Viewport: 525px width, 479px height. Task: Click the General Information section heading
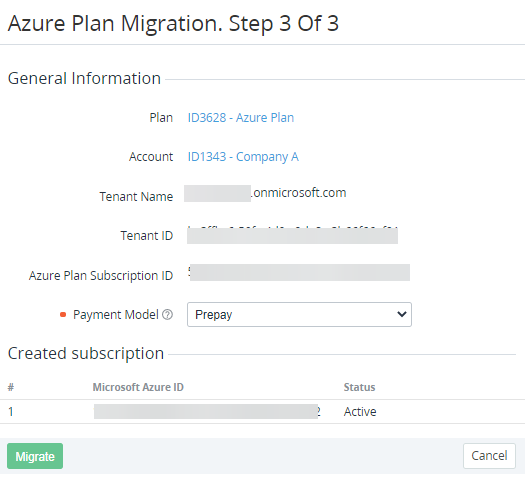click(x=84, y=78)
